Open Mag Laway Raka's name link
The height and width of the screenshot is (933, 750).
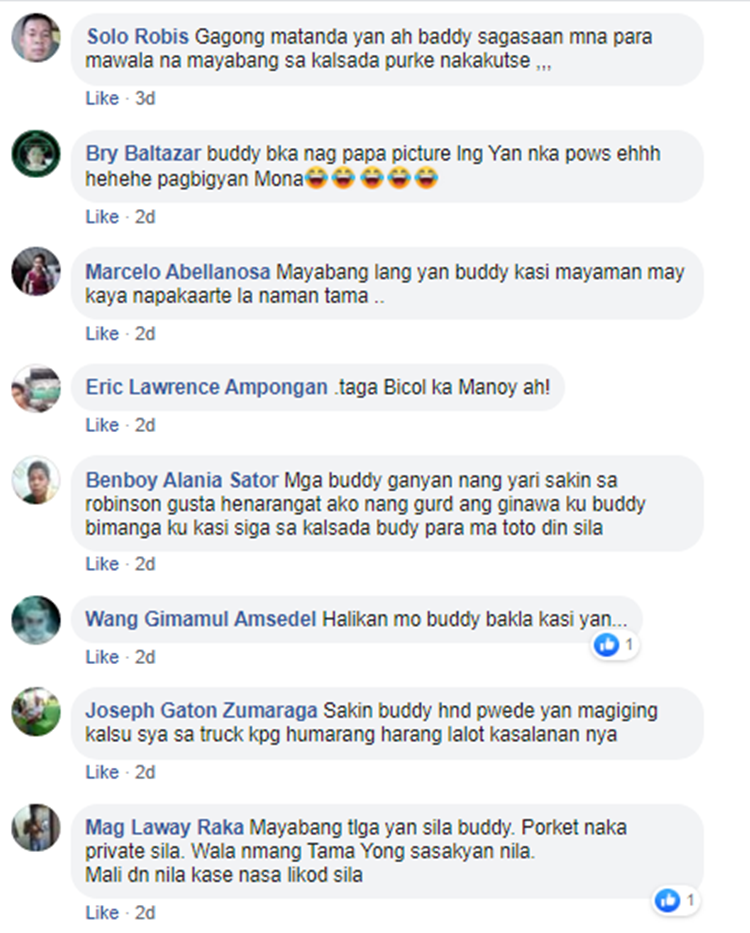click(164, 827)
